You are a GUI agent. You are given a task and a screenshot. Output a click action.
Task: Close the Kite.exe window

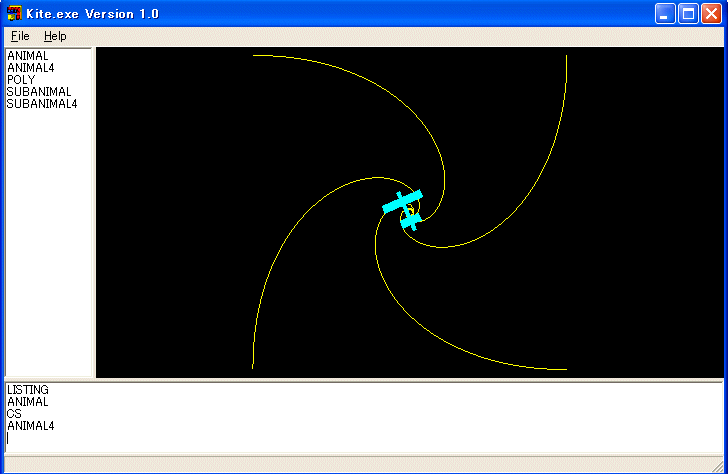[x=711, y=13]
